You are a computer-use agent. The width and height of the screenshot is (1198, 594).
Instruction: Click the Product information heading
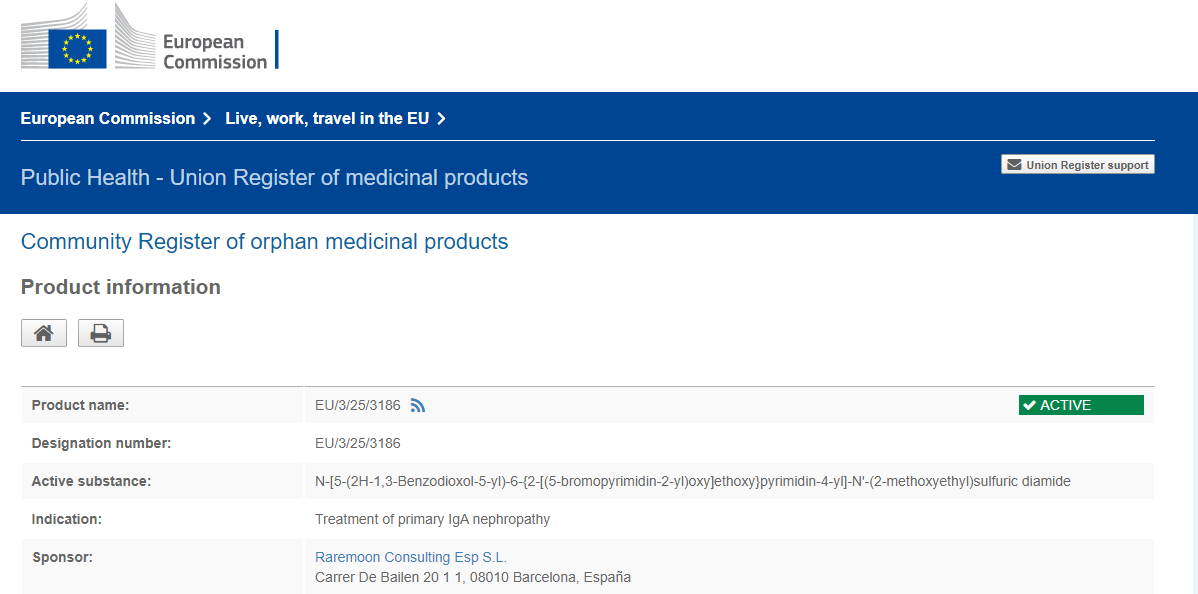121,287
